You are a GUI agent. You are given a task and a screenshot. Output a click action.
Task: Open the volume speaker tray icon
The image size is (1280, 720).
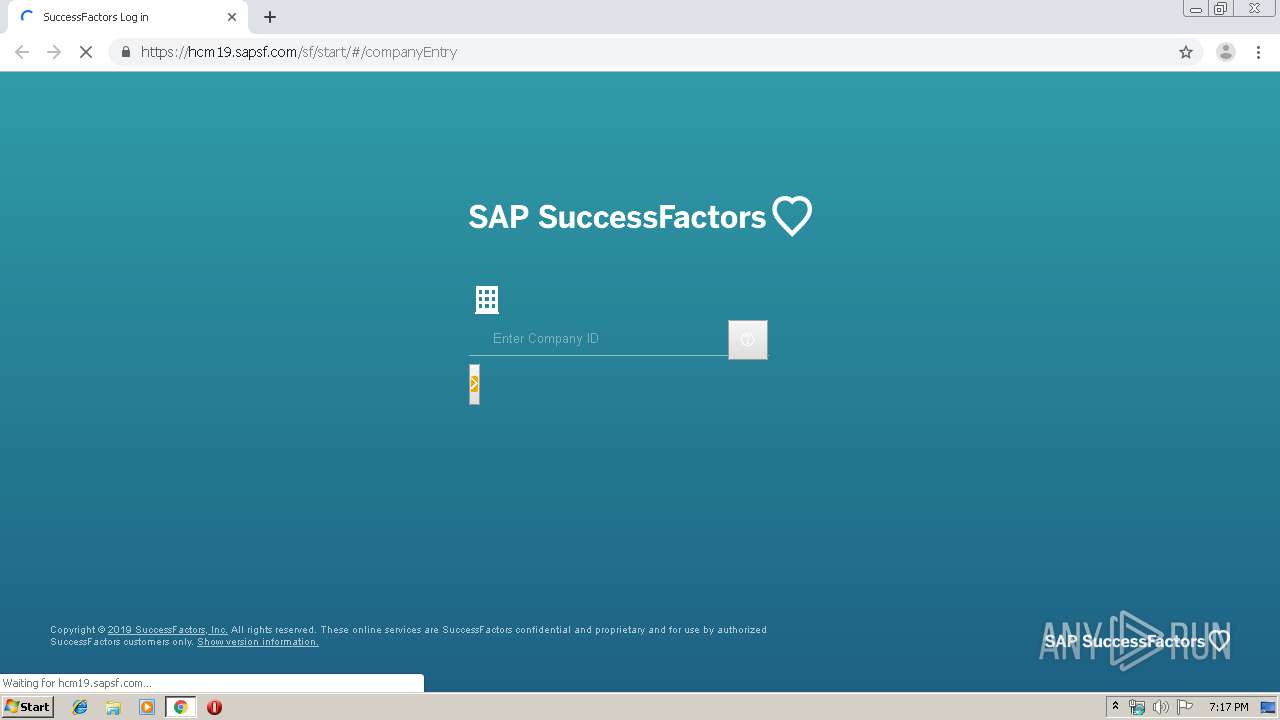coord(1160,707)
